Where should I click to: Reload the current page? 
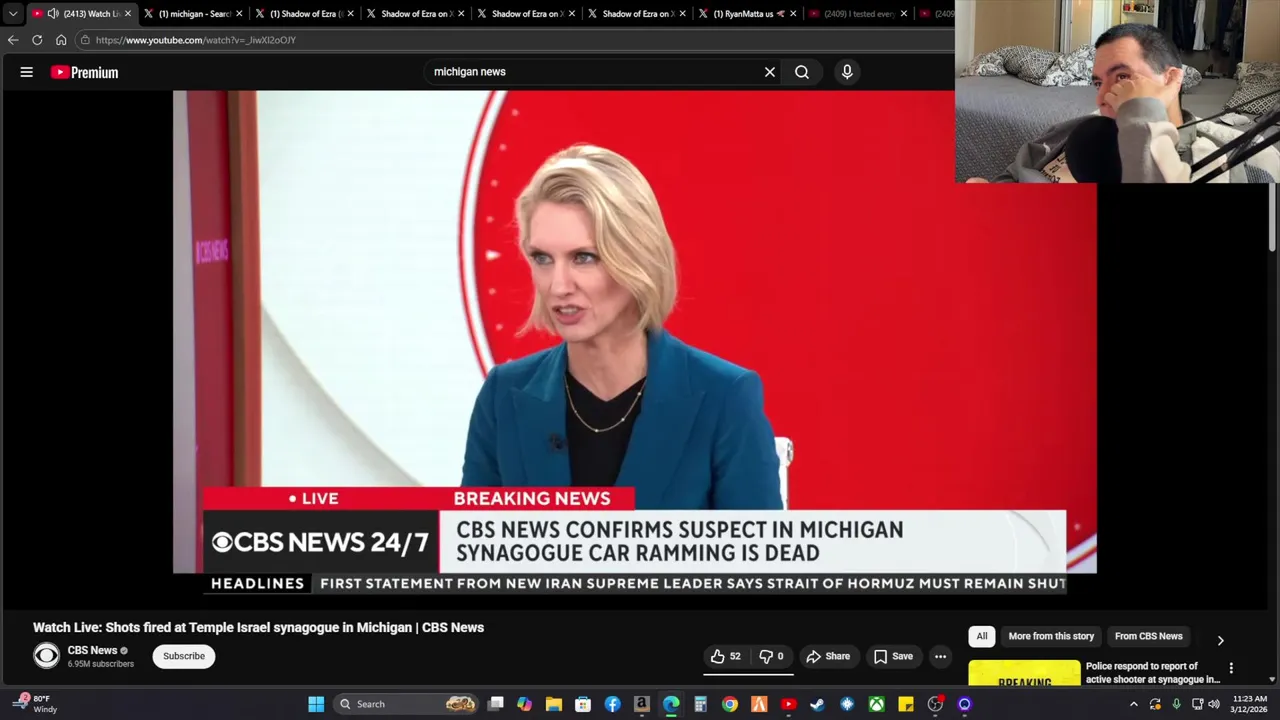pyautogui.click(x=37, y=40)
